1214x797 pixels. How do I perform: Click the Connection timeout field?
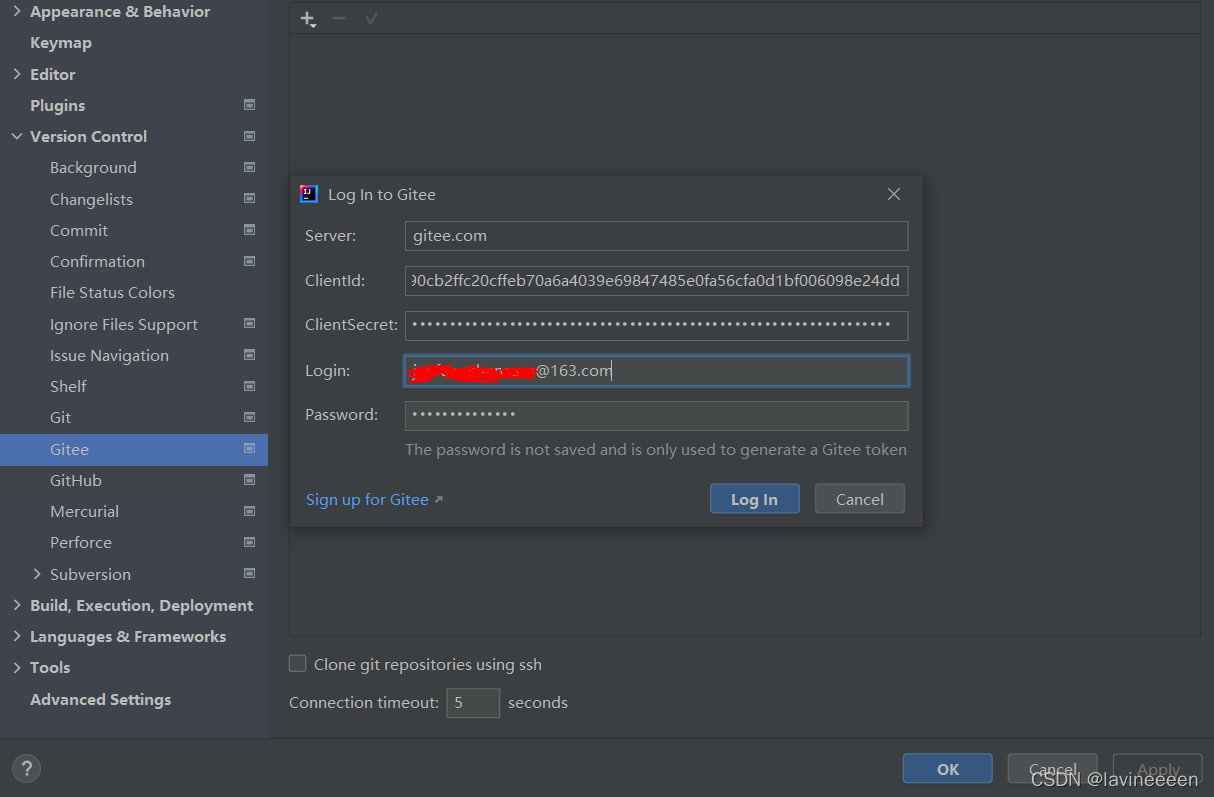click(x=473, y=703)
